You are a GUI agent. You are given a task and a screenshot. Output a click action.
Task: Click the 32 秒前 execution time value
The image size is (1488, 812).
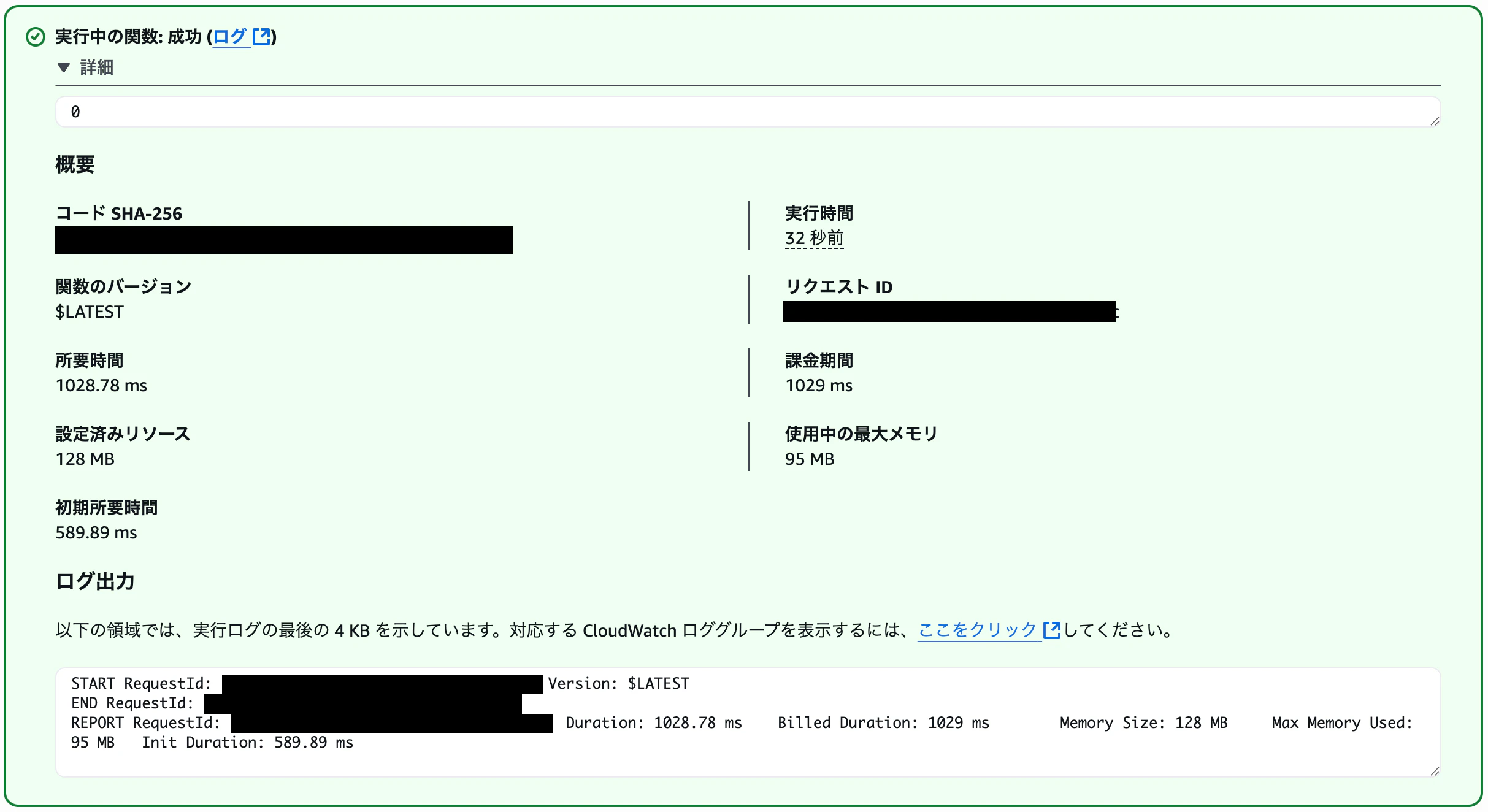point(815,238)
